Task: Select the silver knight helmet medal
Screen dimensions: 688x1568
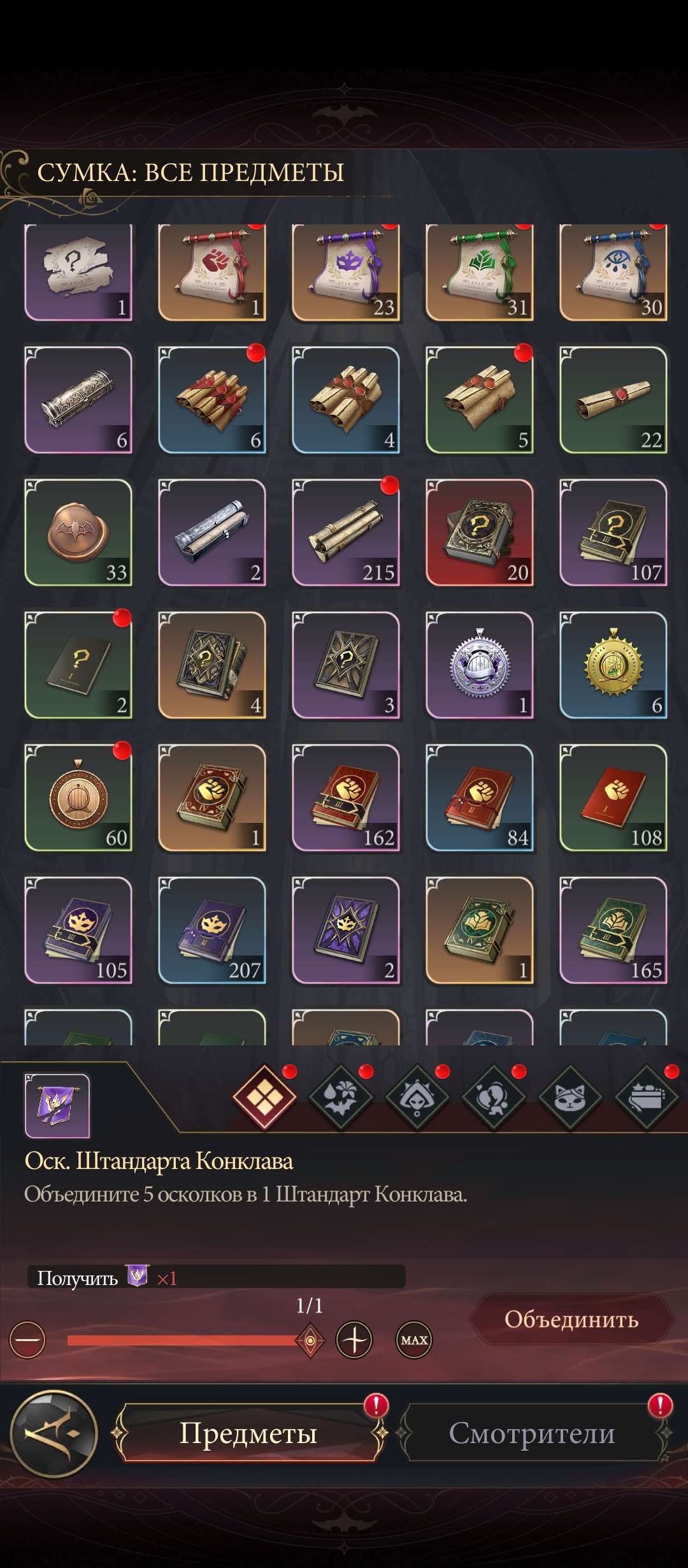Action: coord(480,665)
